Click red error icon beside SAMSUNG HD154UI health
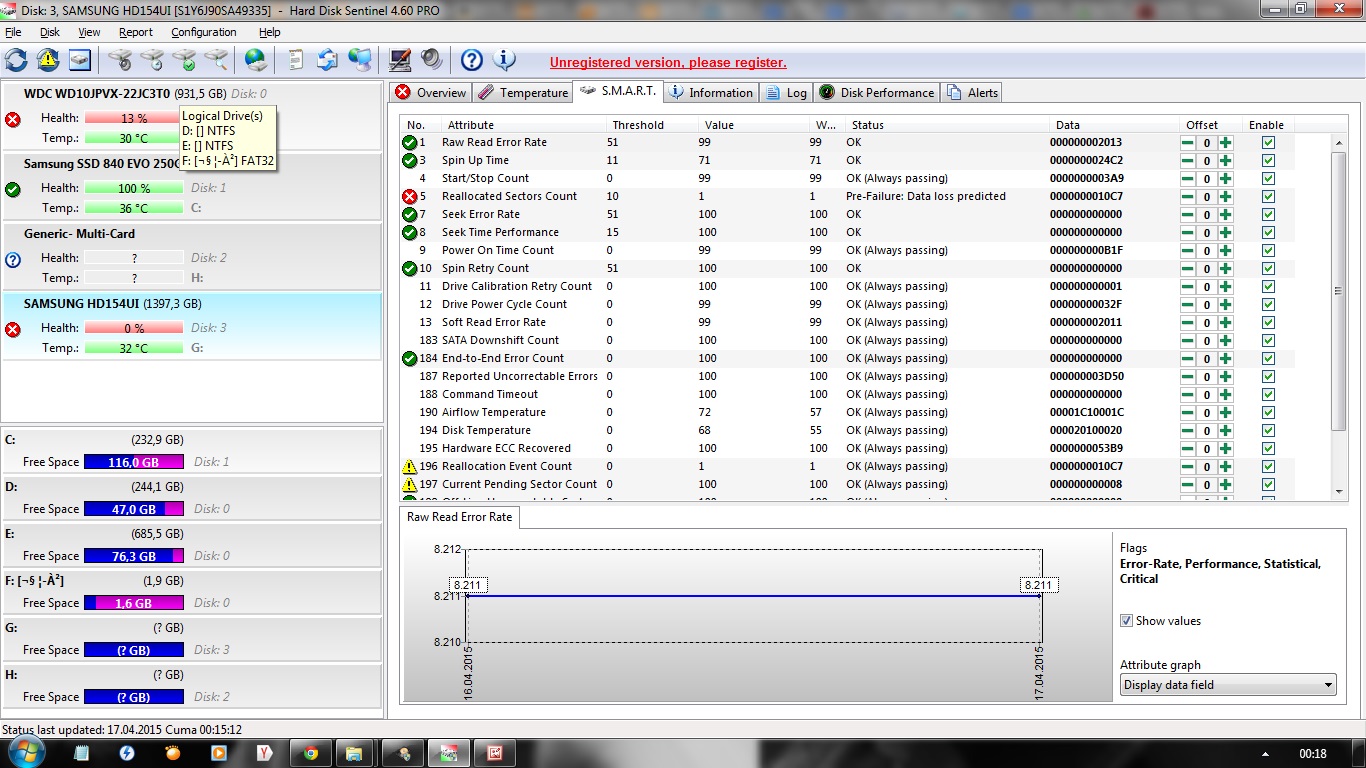The image size is (1366, 768). coord(13,329)
